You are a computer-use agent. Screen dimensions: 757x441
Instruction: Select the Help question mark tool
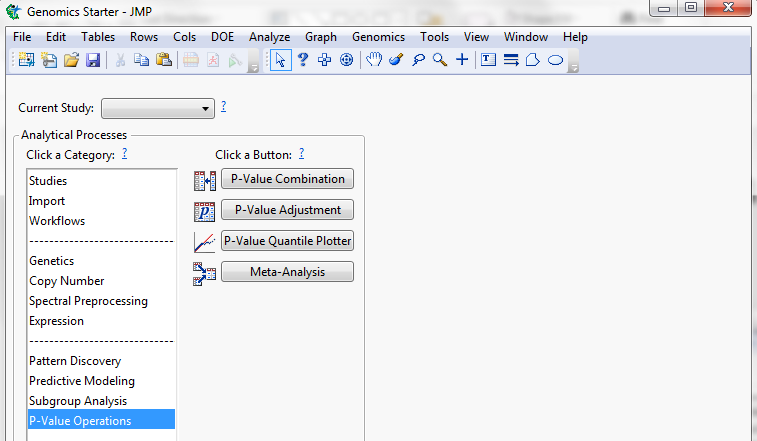pyautogui.click(x=303, y=60)
